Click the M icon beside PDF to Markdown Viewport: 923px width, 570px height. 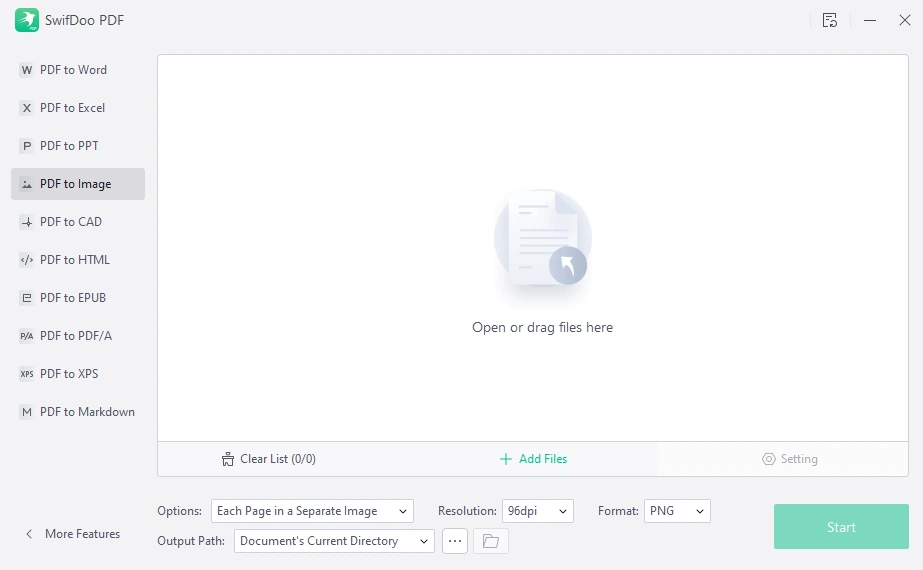pos(26,412)
